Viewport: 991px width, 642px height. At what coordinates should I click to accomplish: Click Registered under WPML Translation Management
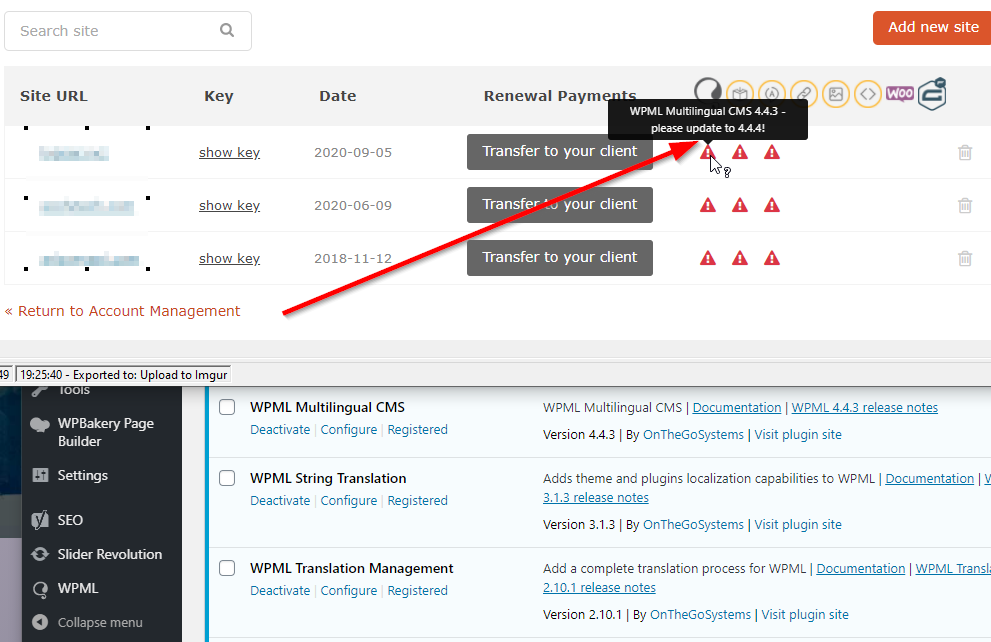point(418,590)
